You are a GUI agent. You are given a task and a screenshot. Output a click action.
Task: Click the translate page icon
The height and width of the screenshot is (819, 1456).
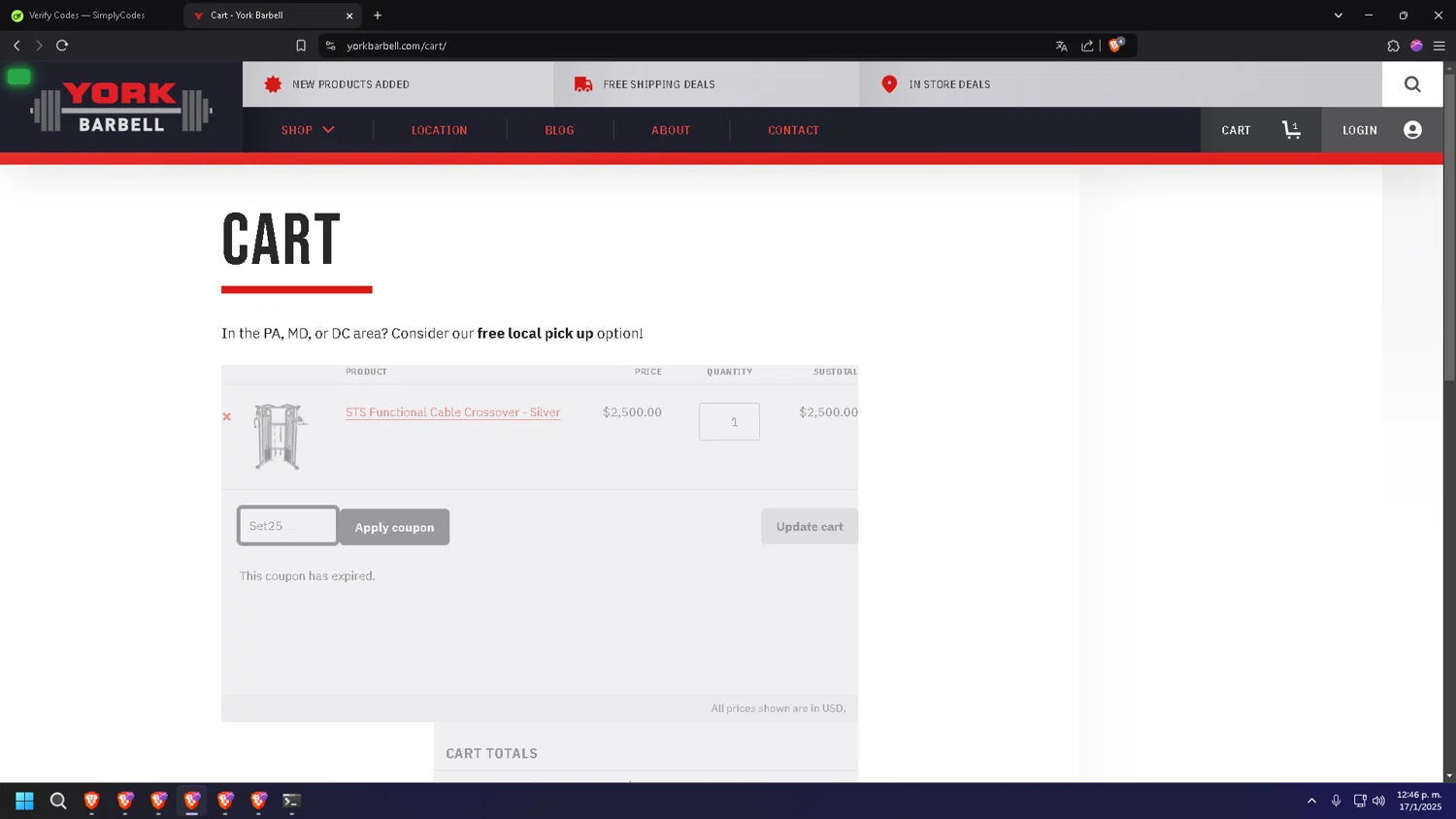click(x=1061, y=46)
